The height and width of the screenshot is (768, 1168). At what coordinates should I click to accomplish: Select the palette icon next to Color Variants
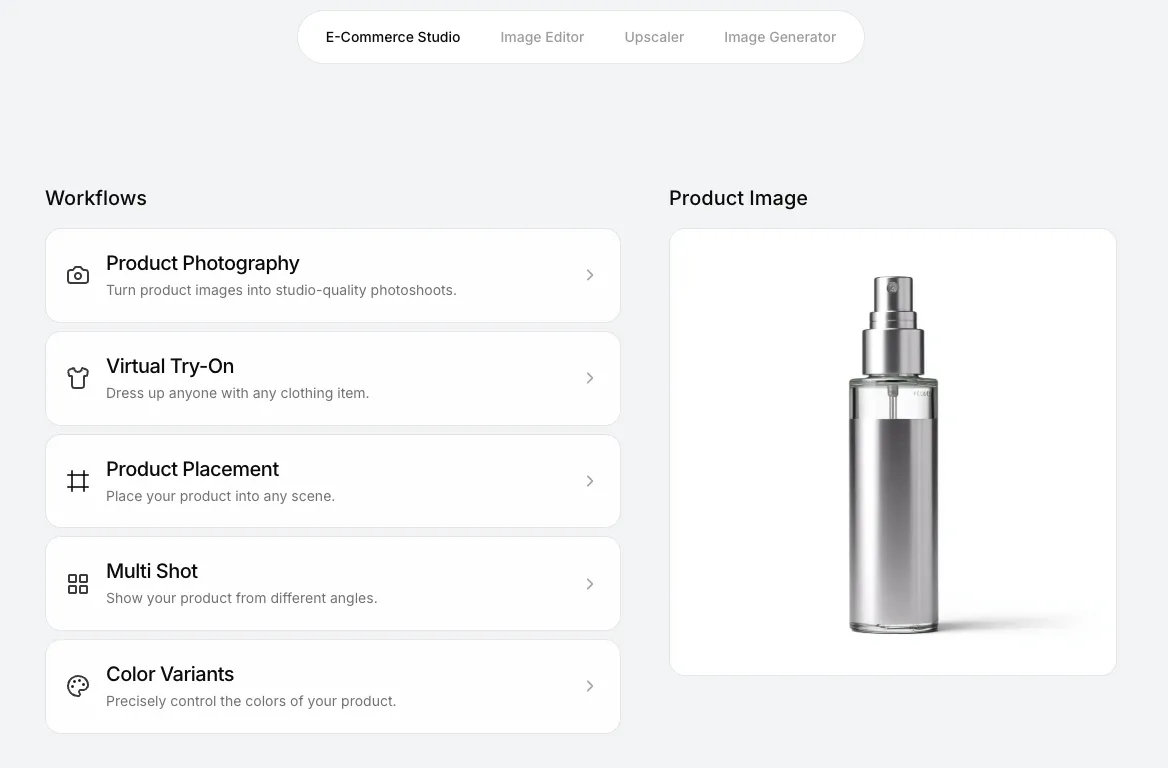77,686
